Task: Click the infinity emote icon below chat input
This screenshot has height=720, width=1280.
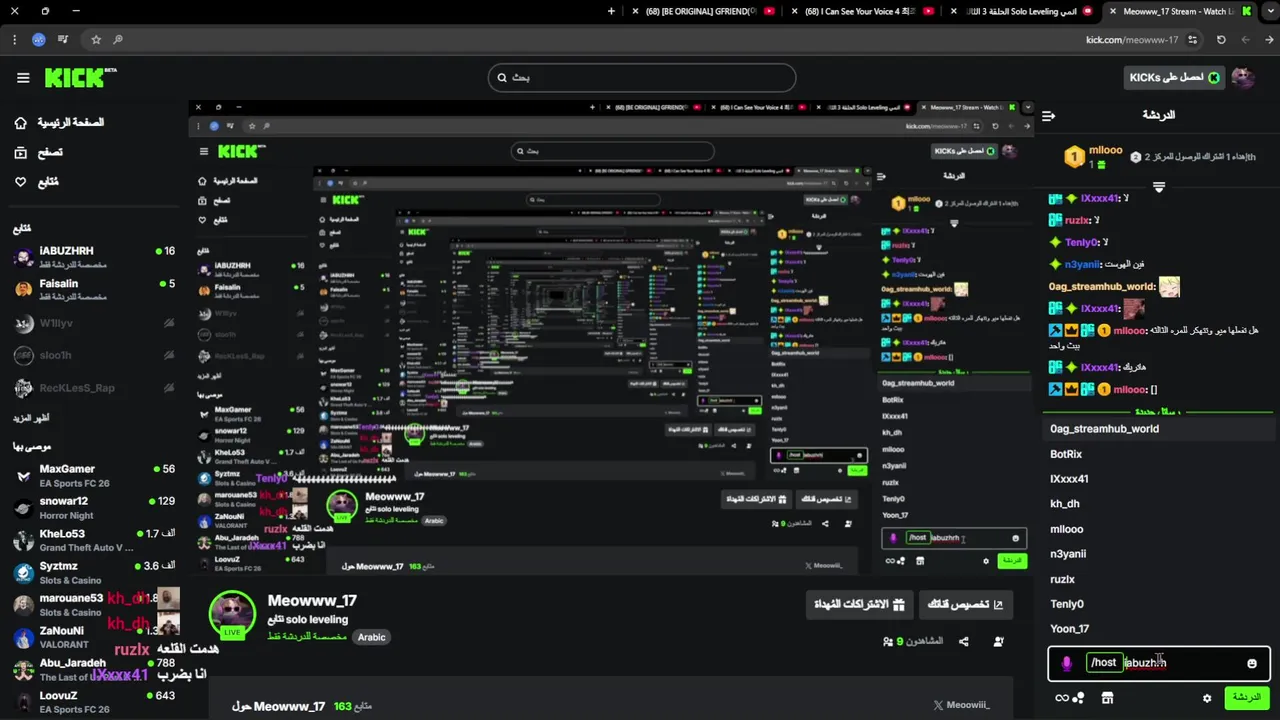Action: click(1062, 698)
